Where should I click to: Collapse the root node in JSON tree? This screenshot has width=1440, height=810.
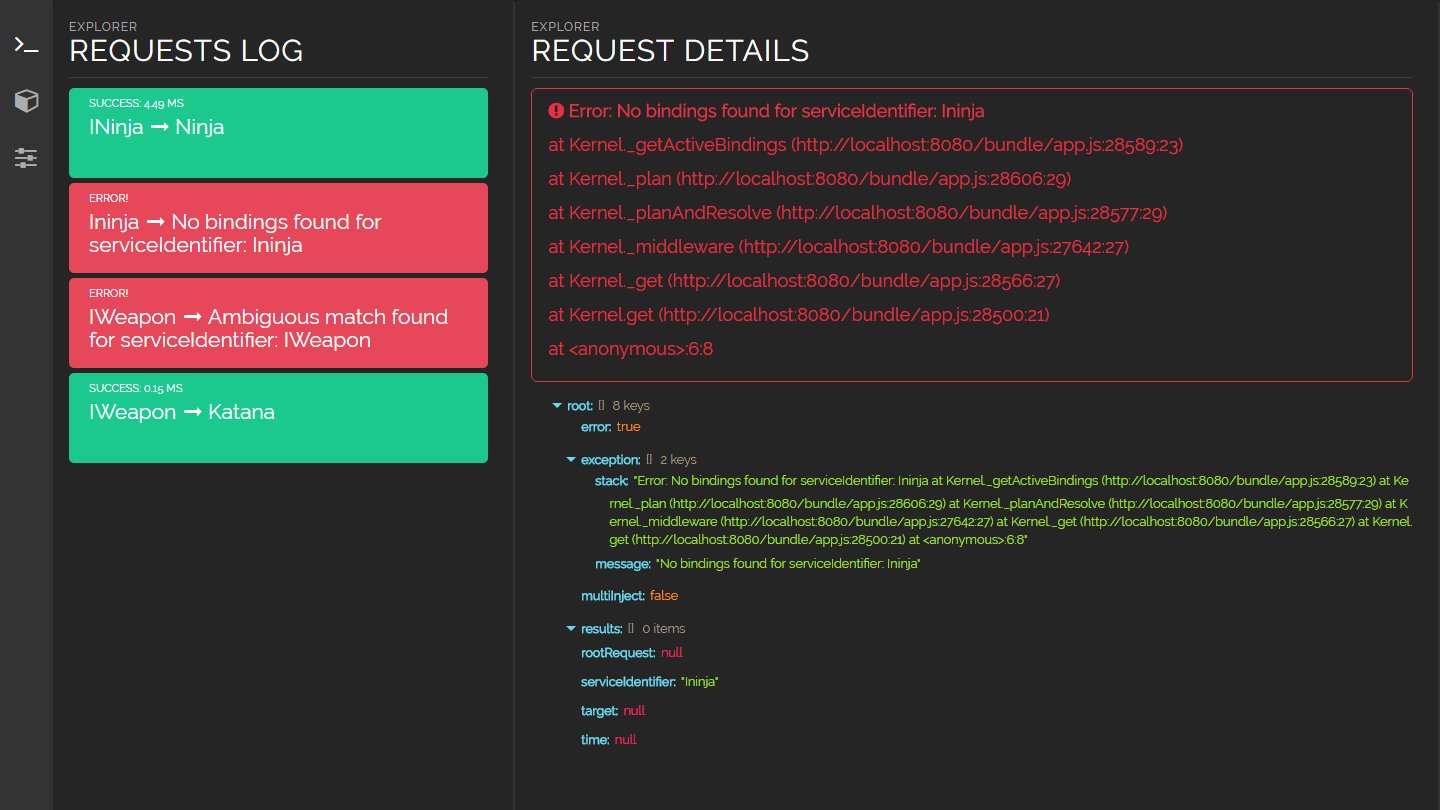click(x=557, y=406)
